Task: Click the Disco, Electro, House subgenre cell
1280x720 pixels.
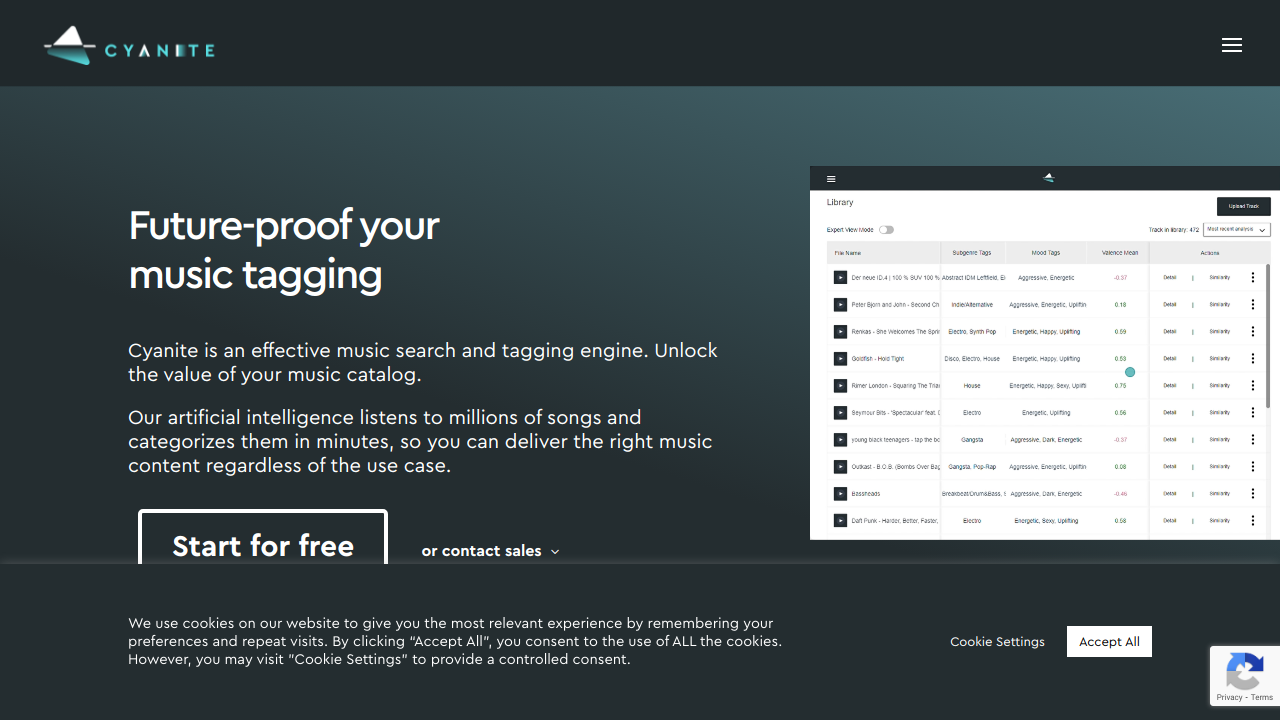Action: tap(972, 358)
